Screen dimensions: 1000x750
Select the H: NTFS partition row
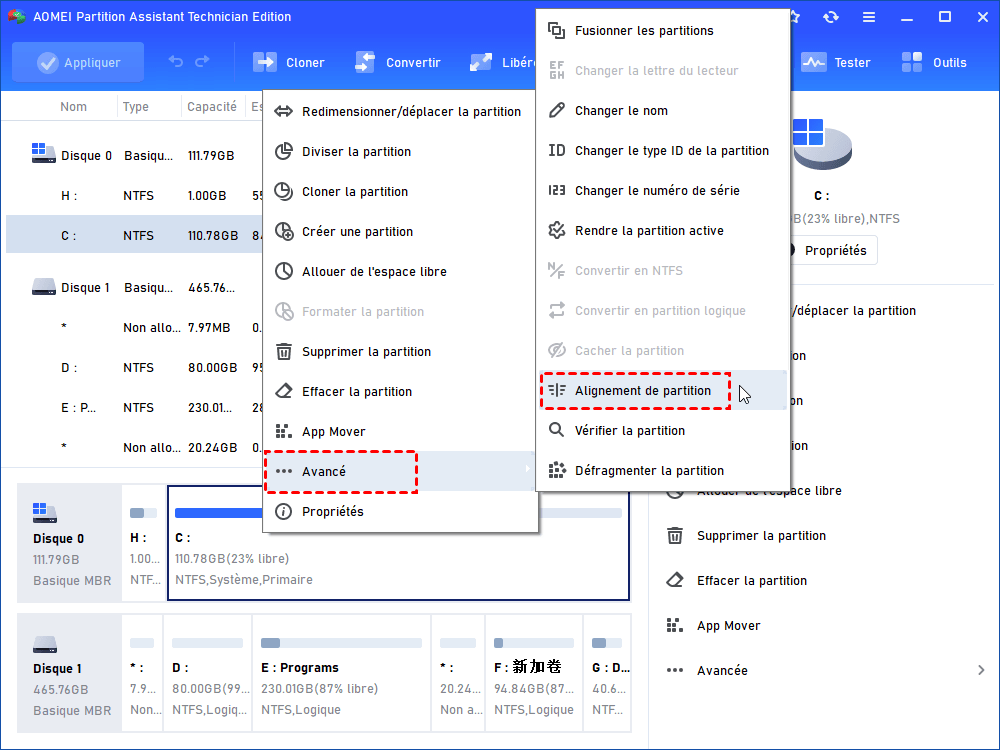134,196
